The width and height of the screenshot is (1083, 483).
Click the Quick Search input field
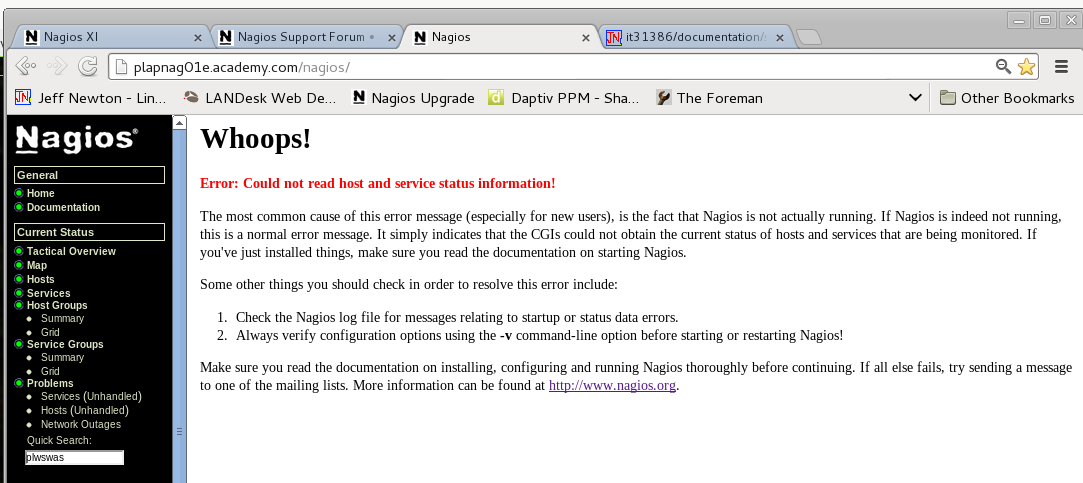tap(74, 457)
